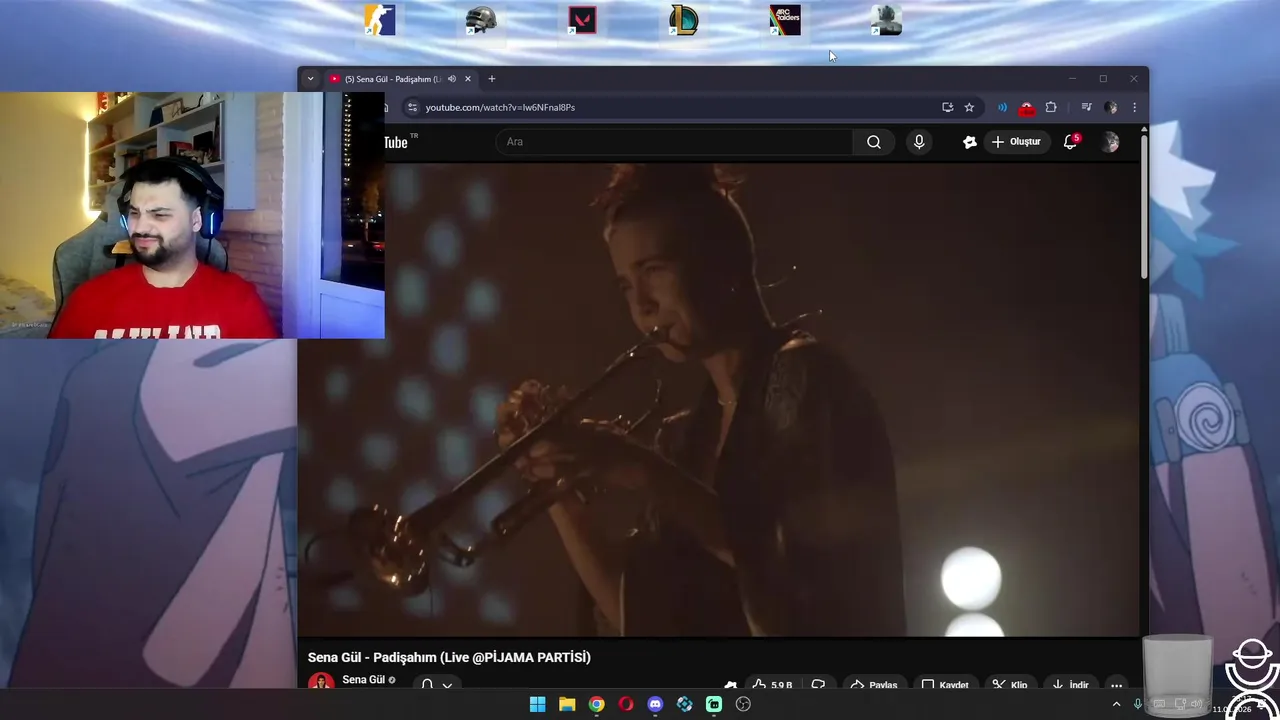
Task: Open more actions three-dot menu
Action: 1116,685
